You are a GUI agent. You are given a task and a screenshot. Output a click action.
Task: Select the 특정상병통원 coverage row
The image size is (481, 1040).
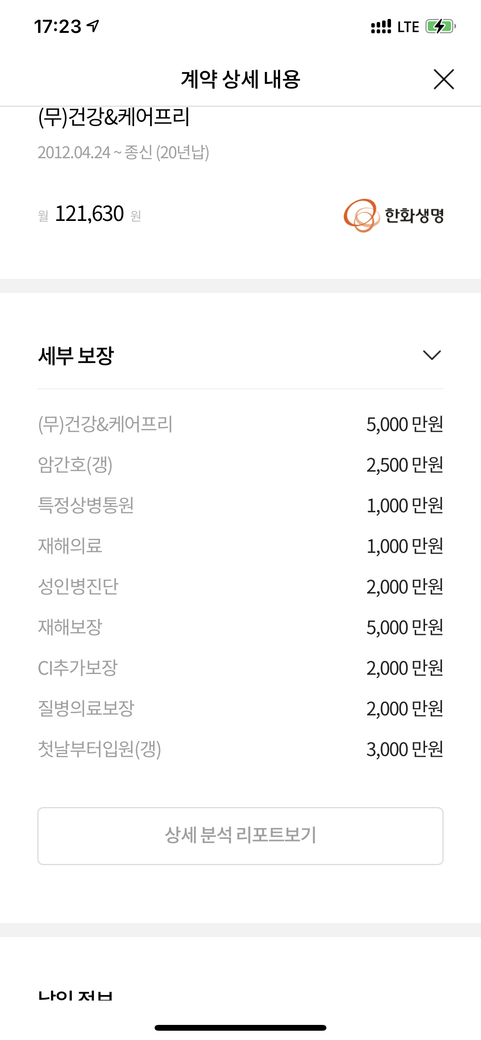[x=240, y=506]
